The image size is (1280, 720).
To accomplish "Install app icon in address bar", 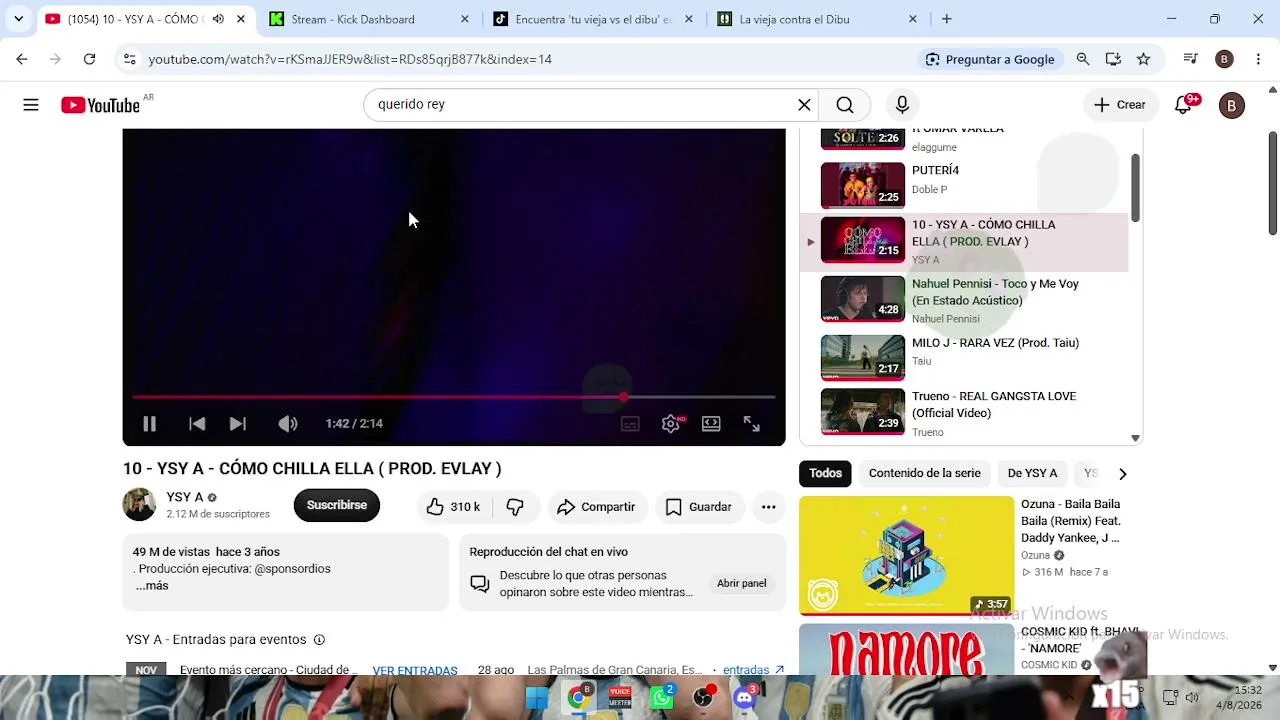I will 1113,60.
